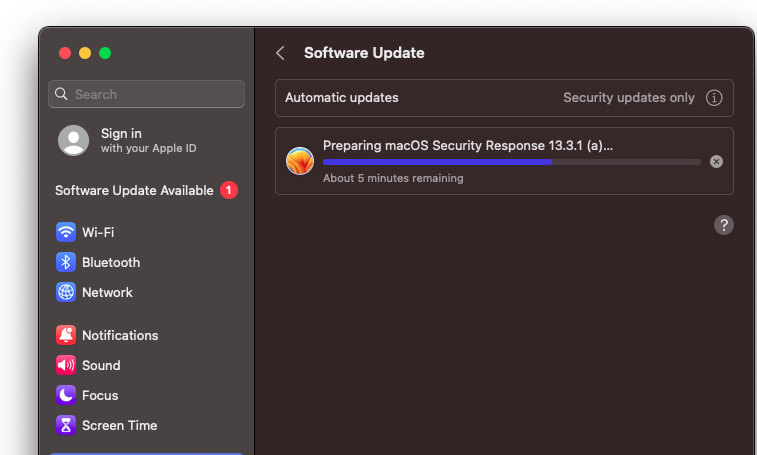Click the red notification badge
Viewport: 757px width, 455px height.
pyautogui.click(x=229, y=190)
